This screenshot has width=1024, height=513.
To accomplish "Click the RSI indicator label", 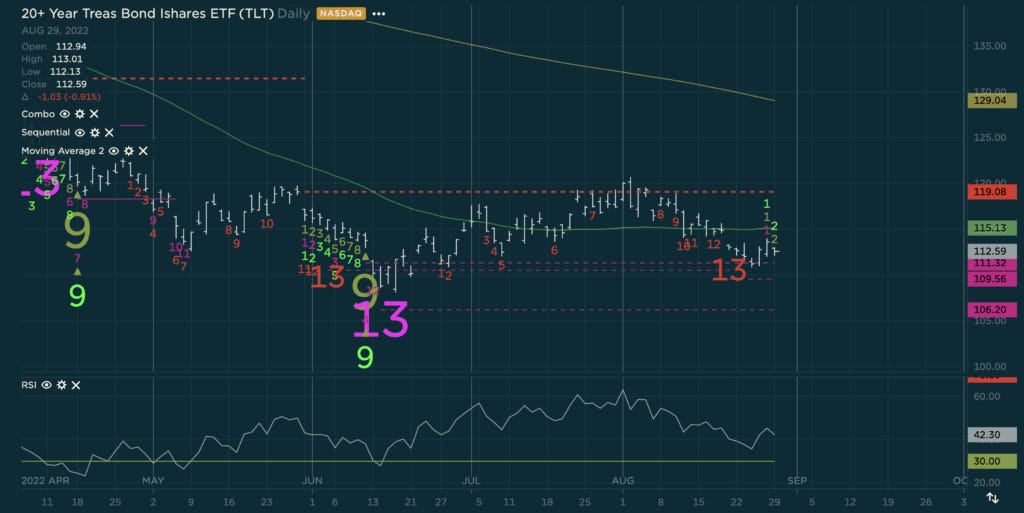I will [29, 385].
